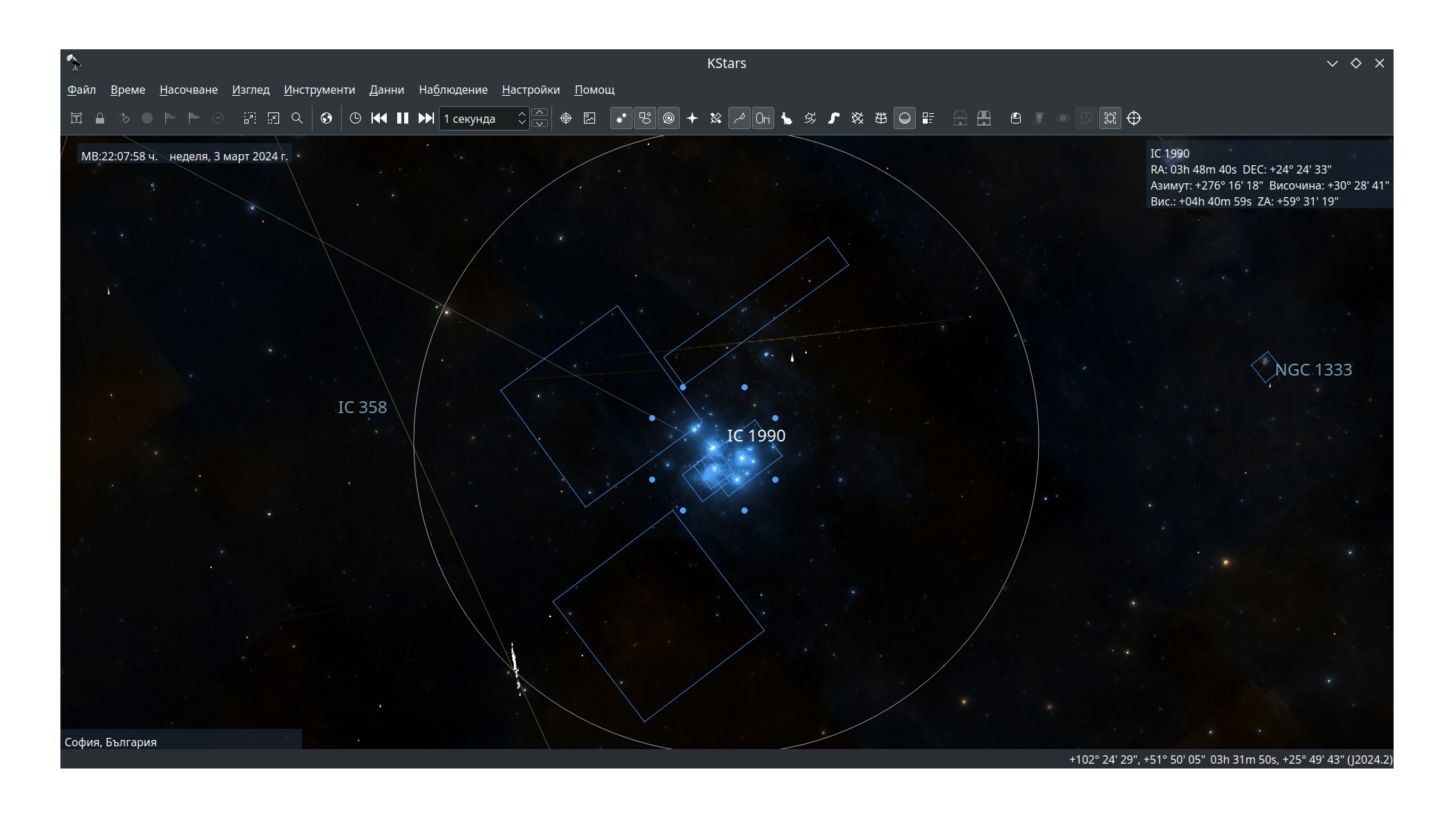This screenshot has height=840, width=1454.
Task: Open the geographic location globe icon
Action: click(x=326, y=118)
